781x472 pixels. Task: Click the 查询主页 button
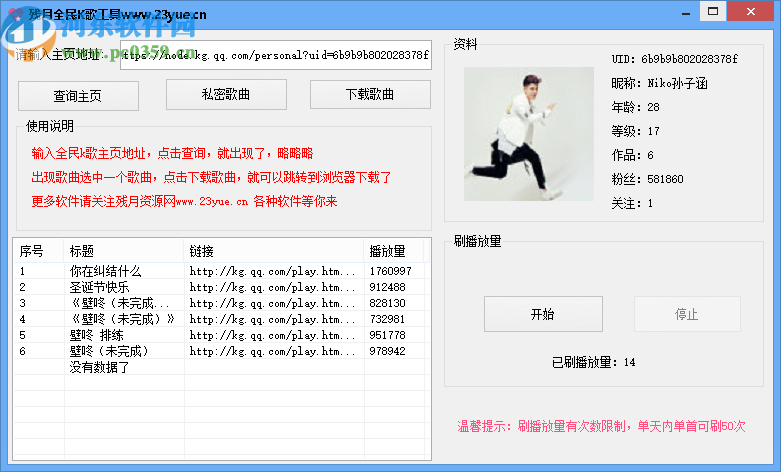click(78, 96)
